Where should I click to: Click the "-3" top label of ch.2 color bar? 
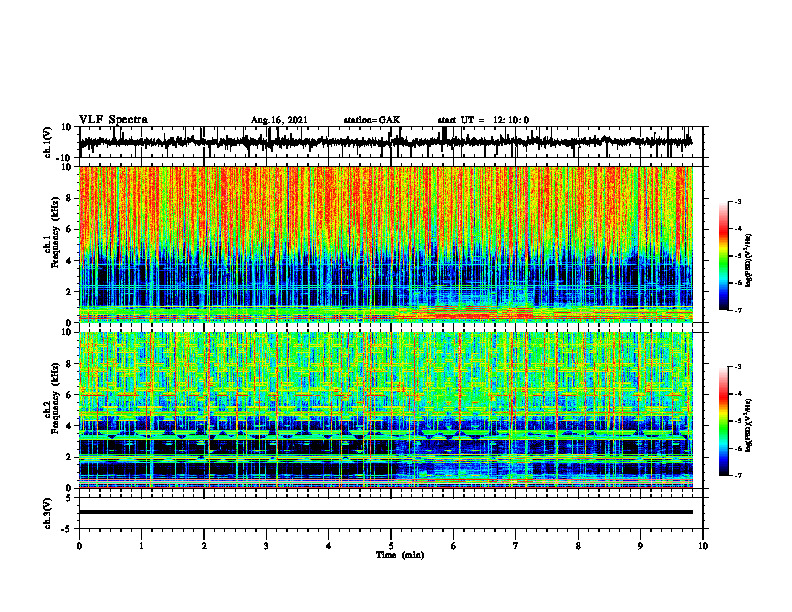tap(738, 367)
